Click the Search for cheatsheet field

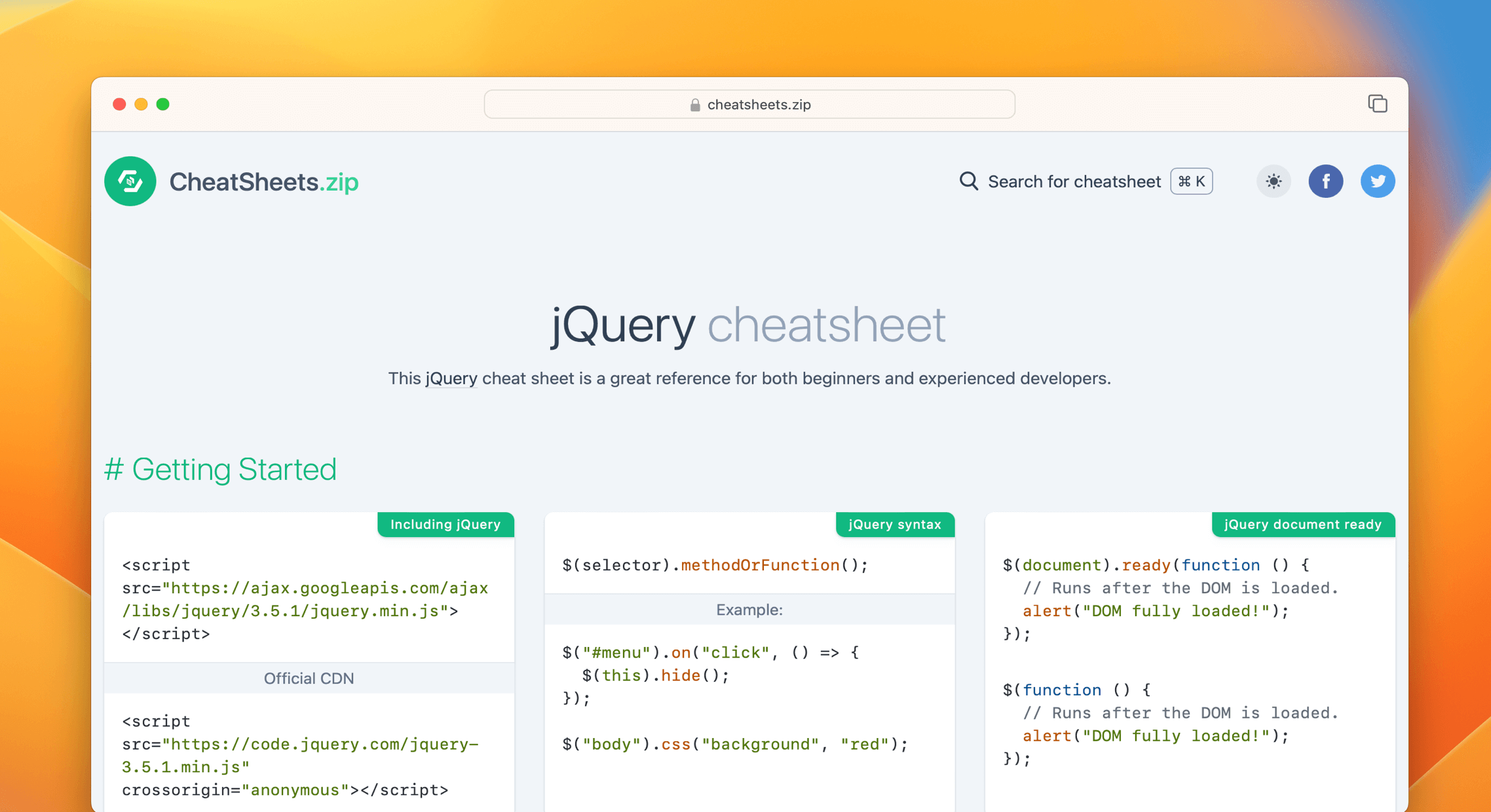[x=1074, y=181]
